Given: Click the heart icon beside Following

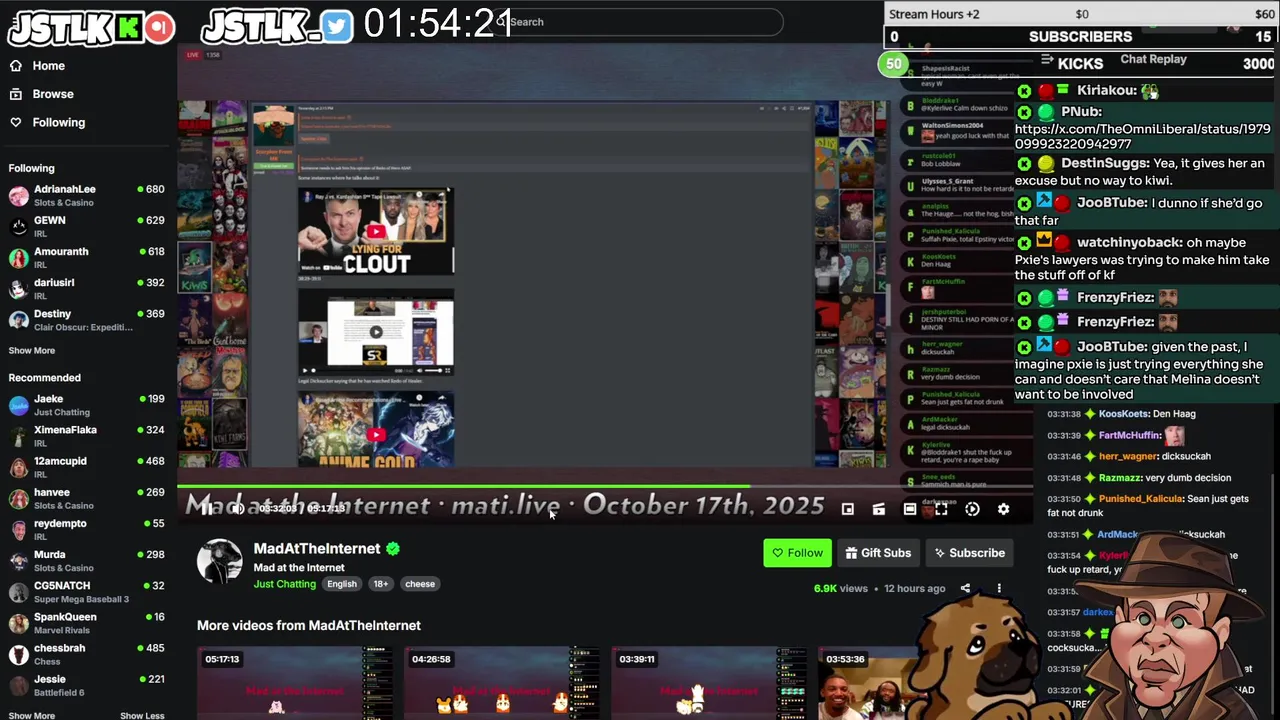Looking at the screenshot, I should coord(15,122).
